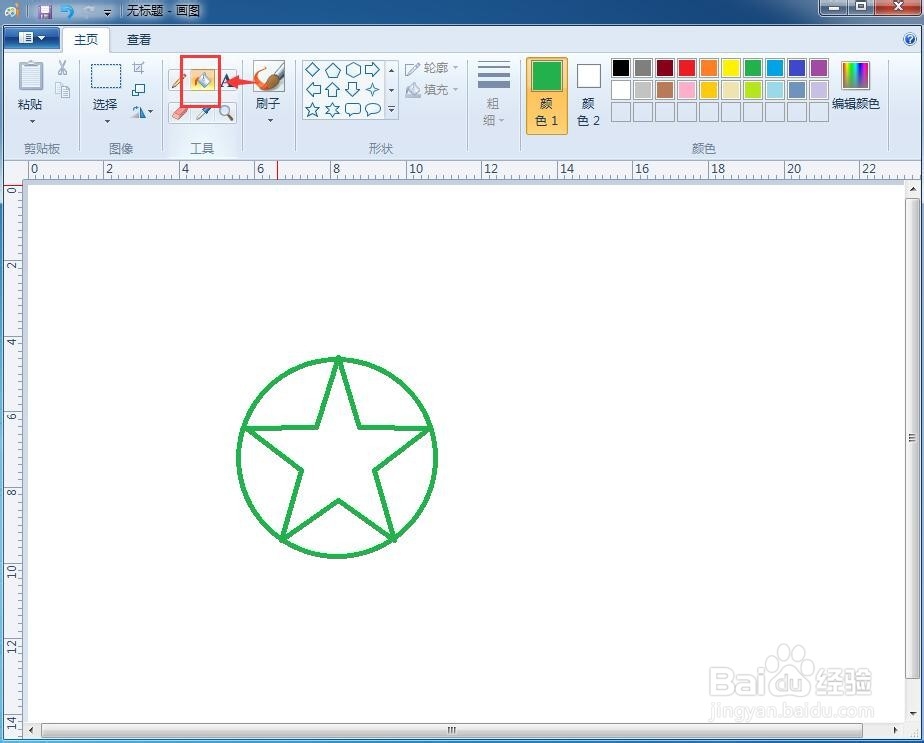This screenshot has height=743, width=924.
Task: Select the Eraser tool
Action: 179,113
